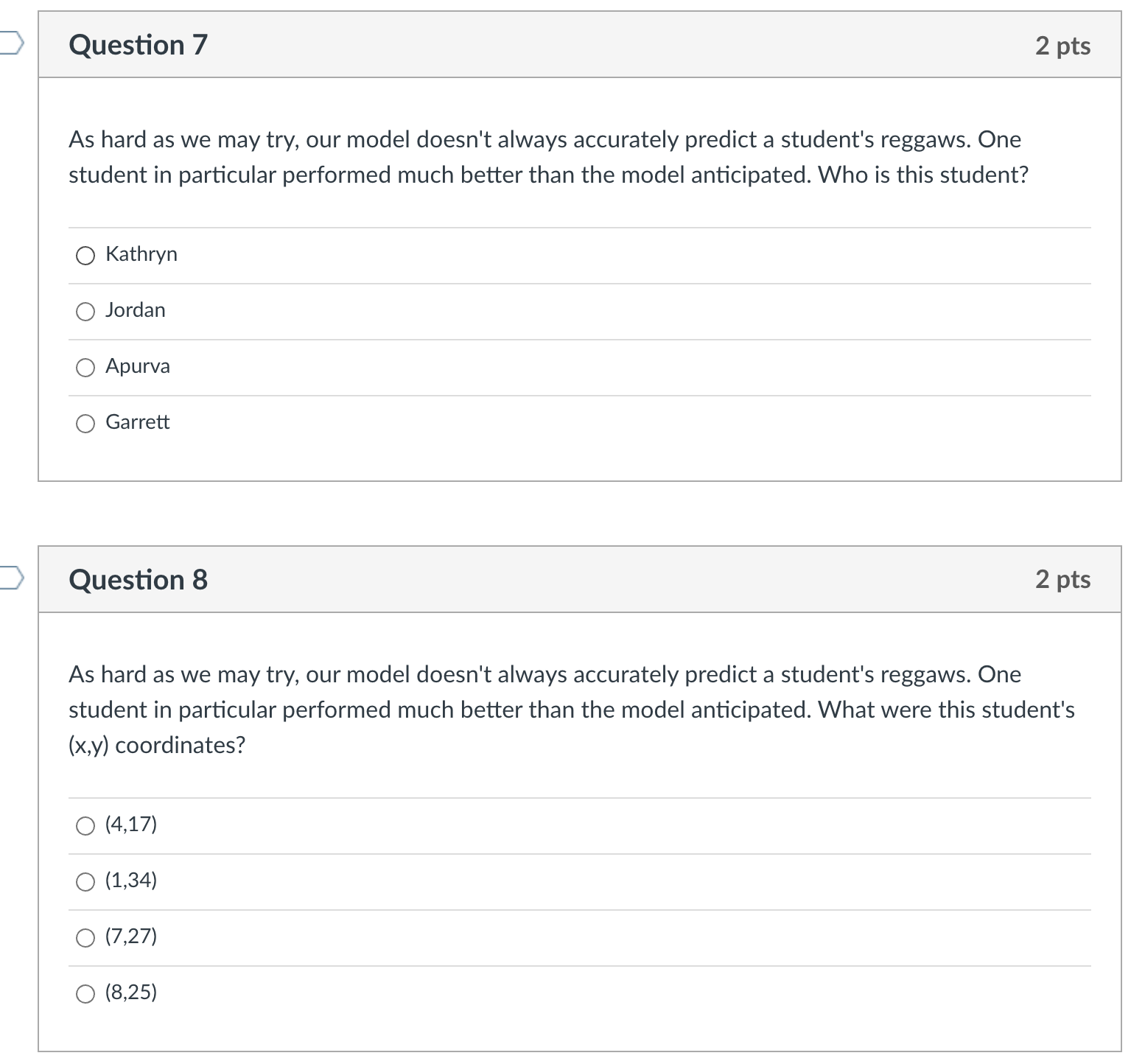
Task: Click the Question 7 header title
Action: tap(139, 45)
